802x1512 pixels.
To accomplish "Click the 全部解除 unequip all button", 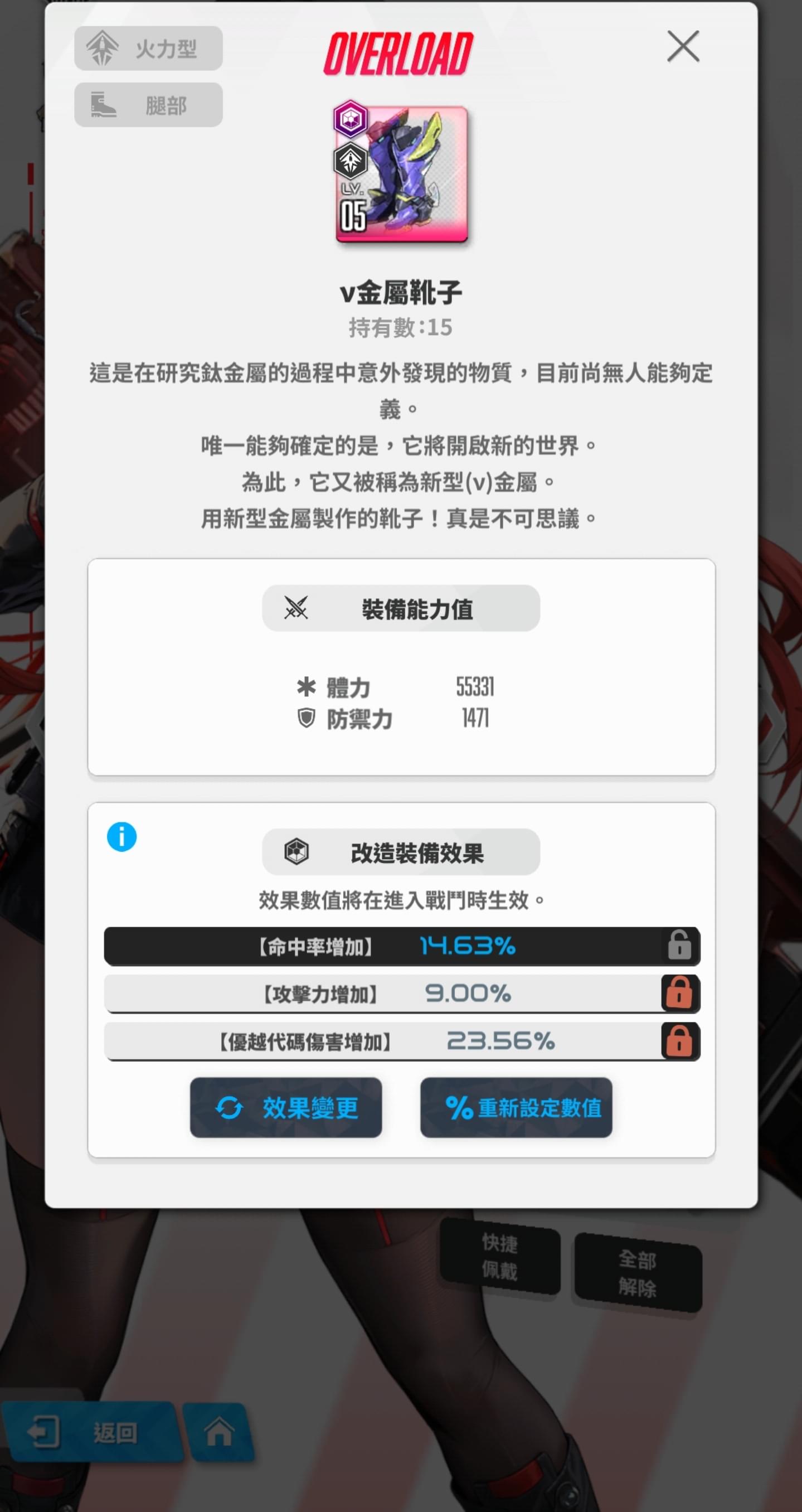I will (638, 1272).
